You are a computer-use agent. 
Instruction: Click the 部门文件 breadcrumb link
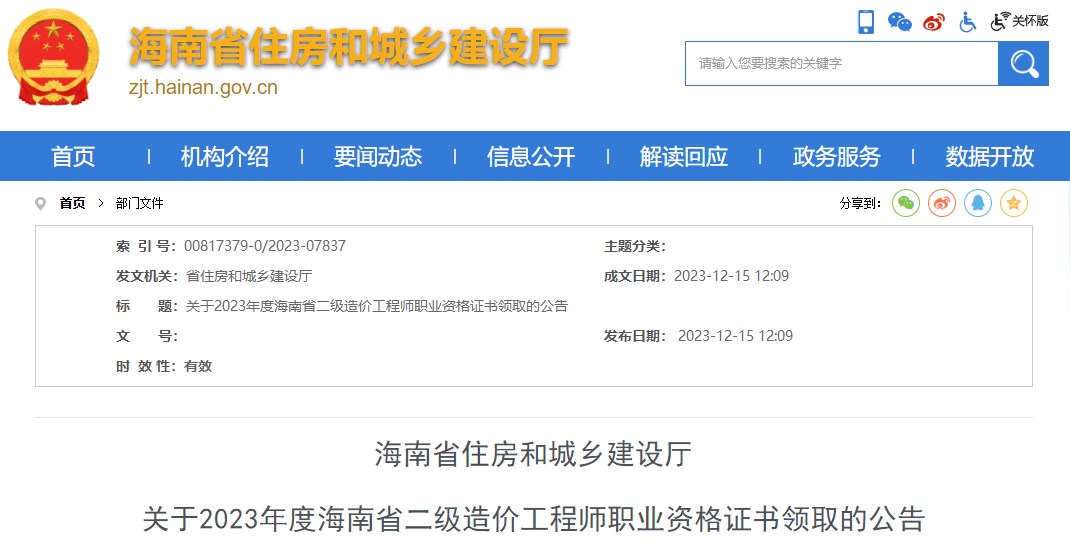click(139, 203)
